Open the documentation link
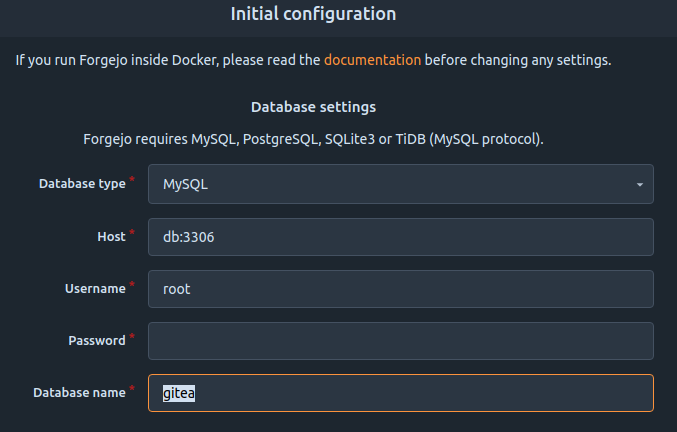Viewport: 677px width, 432px height. tap(372, 60)
